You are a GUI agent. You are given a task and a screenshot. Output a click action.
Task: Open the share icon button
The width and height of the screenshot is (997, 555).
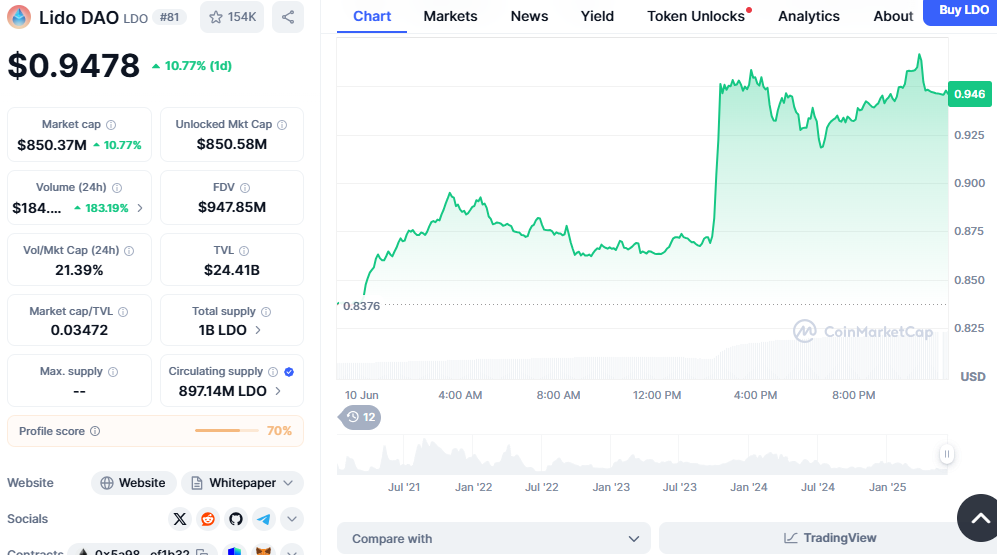(x=287, y=17)
